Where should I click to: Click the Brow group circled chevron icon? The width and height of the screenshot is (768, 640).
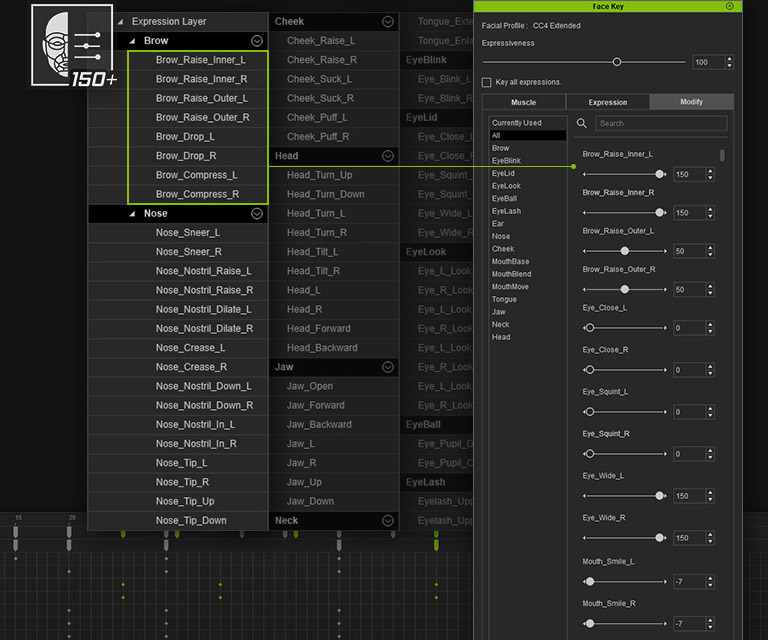tap(257, 41)
